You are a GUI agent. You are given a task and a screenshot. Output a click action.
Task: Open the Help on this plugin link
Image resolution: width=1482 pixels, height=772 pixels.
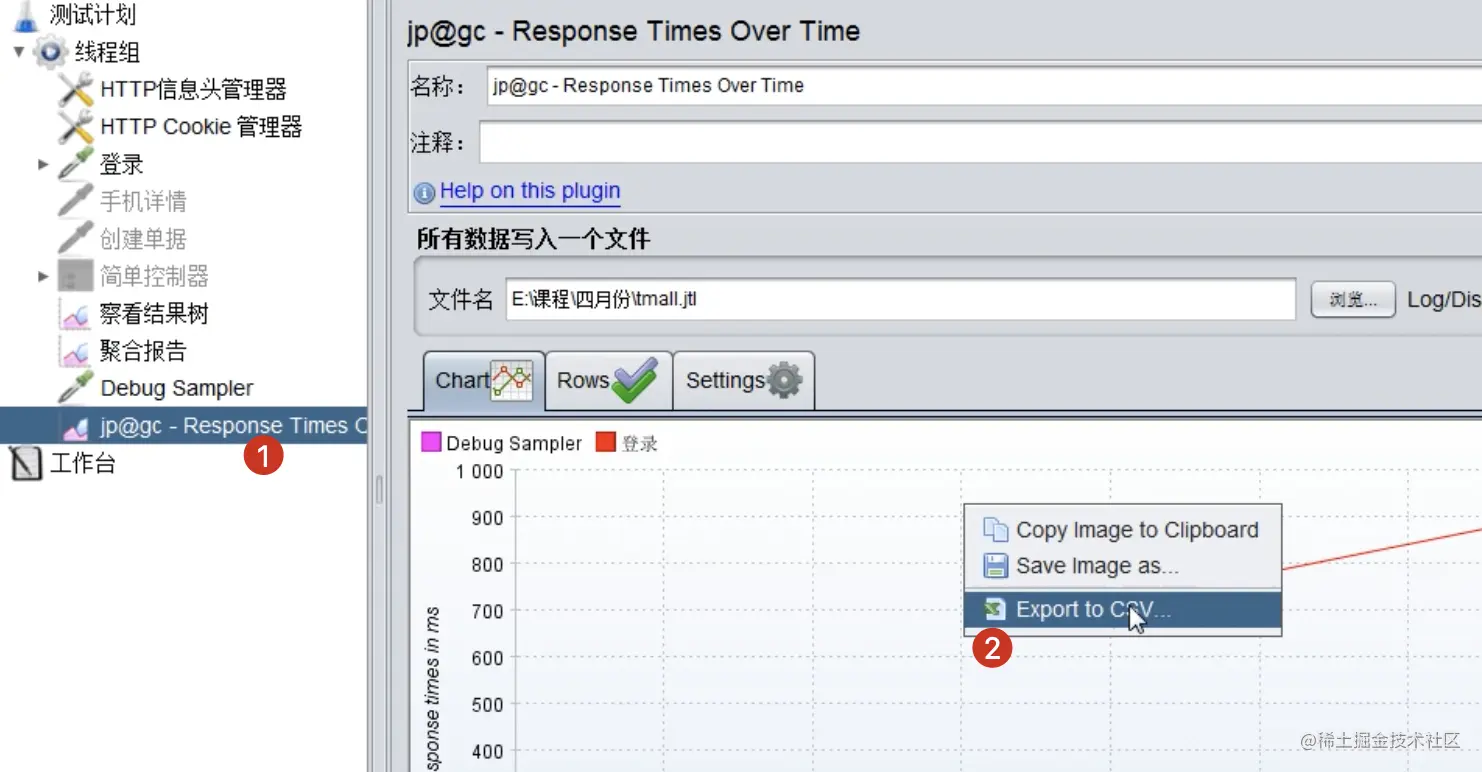(530, 191)
